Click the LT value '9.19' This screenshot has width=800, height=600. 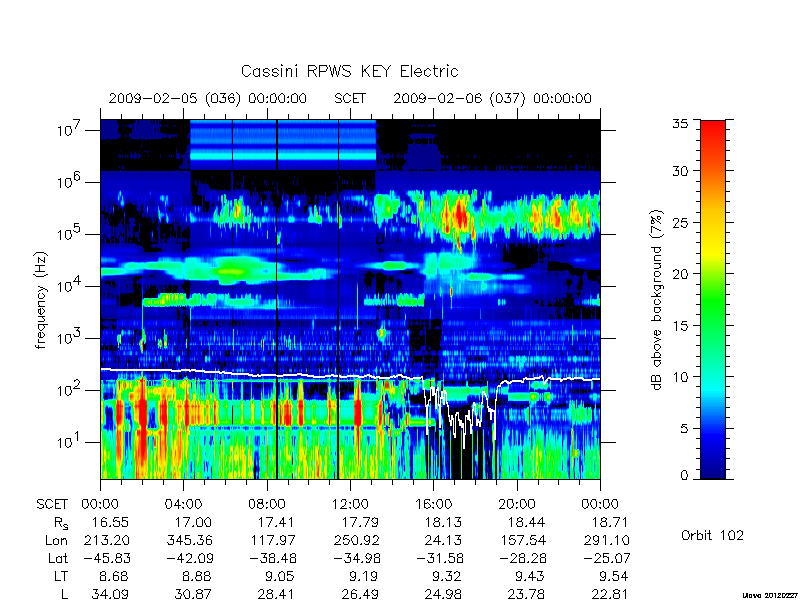point(364,577)
